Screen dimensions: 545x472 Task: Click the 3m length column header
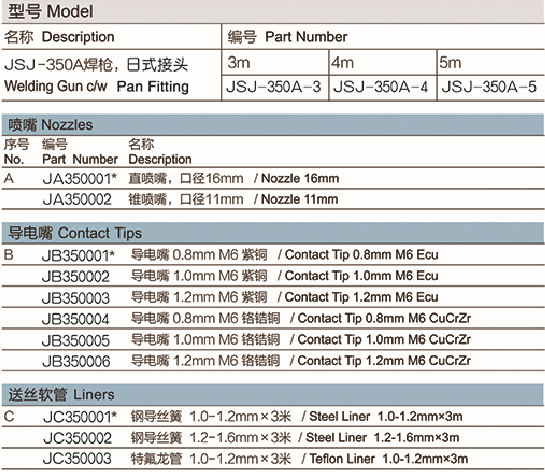point(275,63)
